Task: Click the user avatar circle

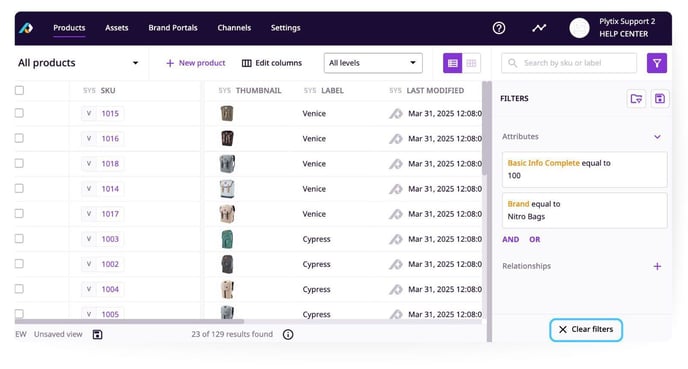Action: tap(579, 28)
